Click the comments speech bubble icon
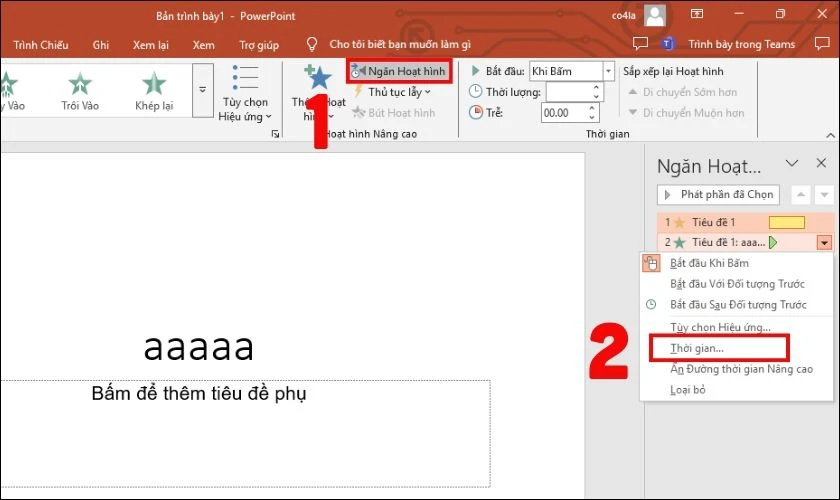Image resolution: width=840 pixels, height=500 pixels. [640, 43]
